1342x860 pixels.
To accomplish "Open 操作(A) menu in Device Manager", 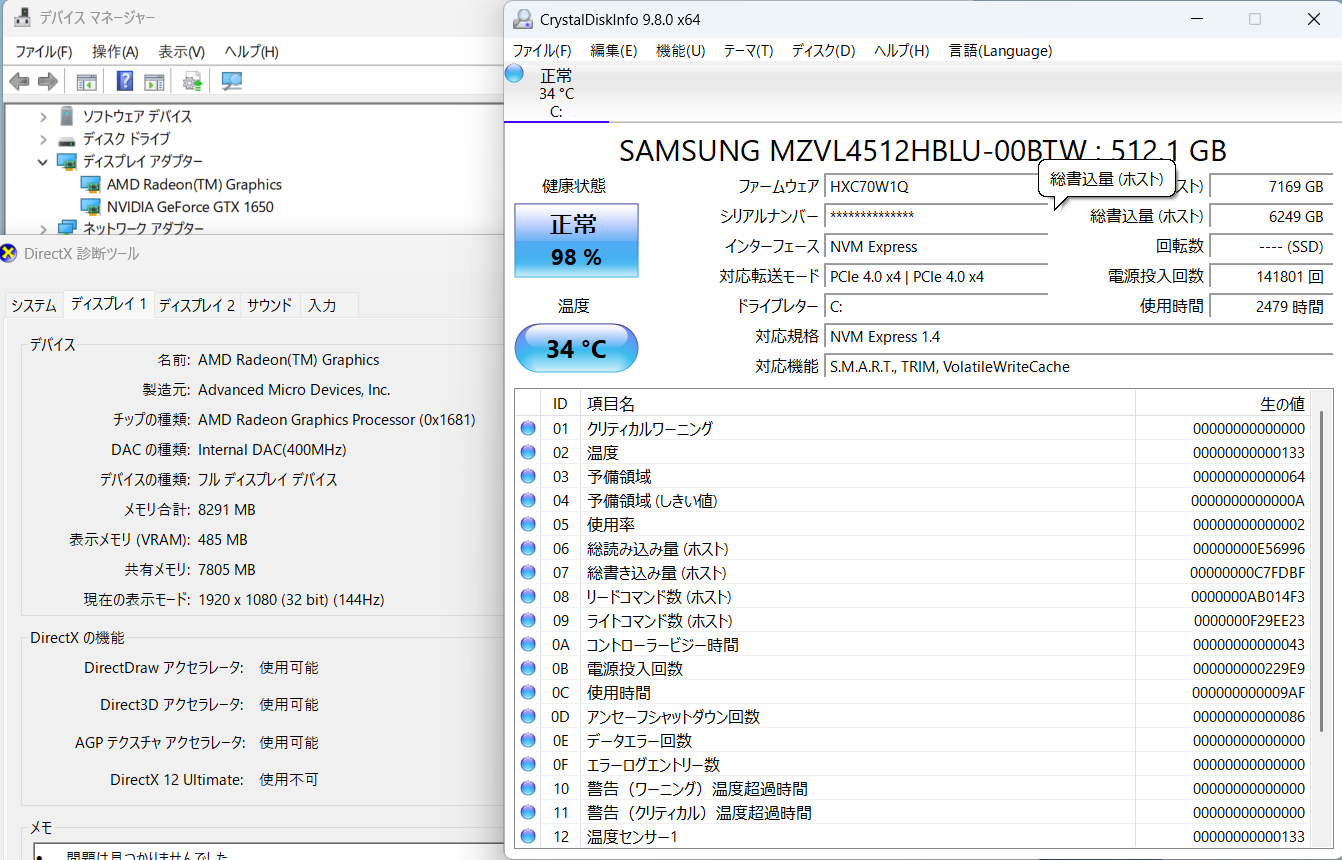I will tap(115, 52).
